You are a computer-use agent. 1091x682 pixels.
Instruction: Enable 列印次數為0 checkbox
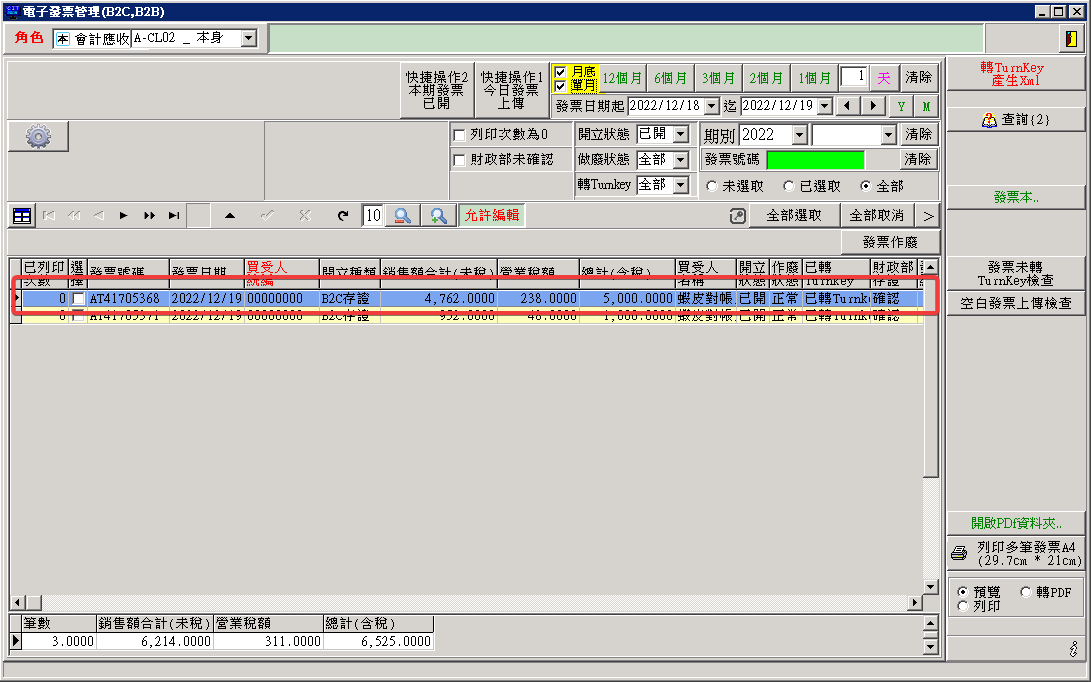460,135
